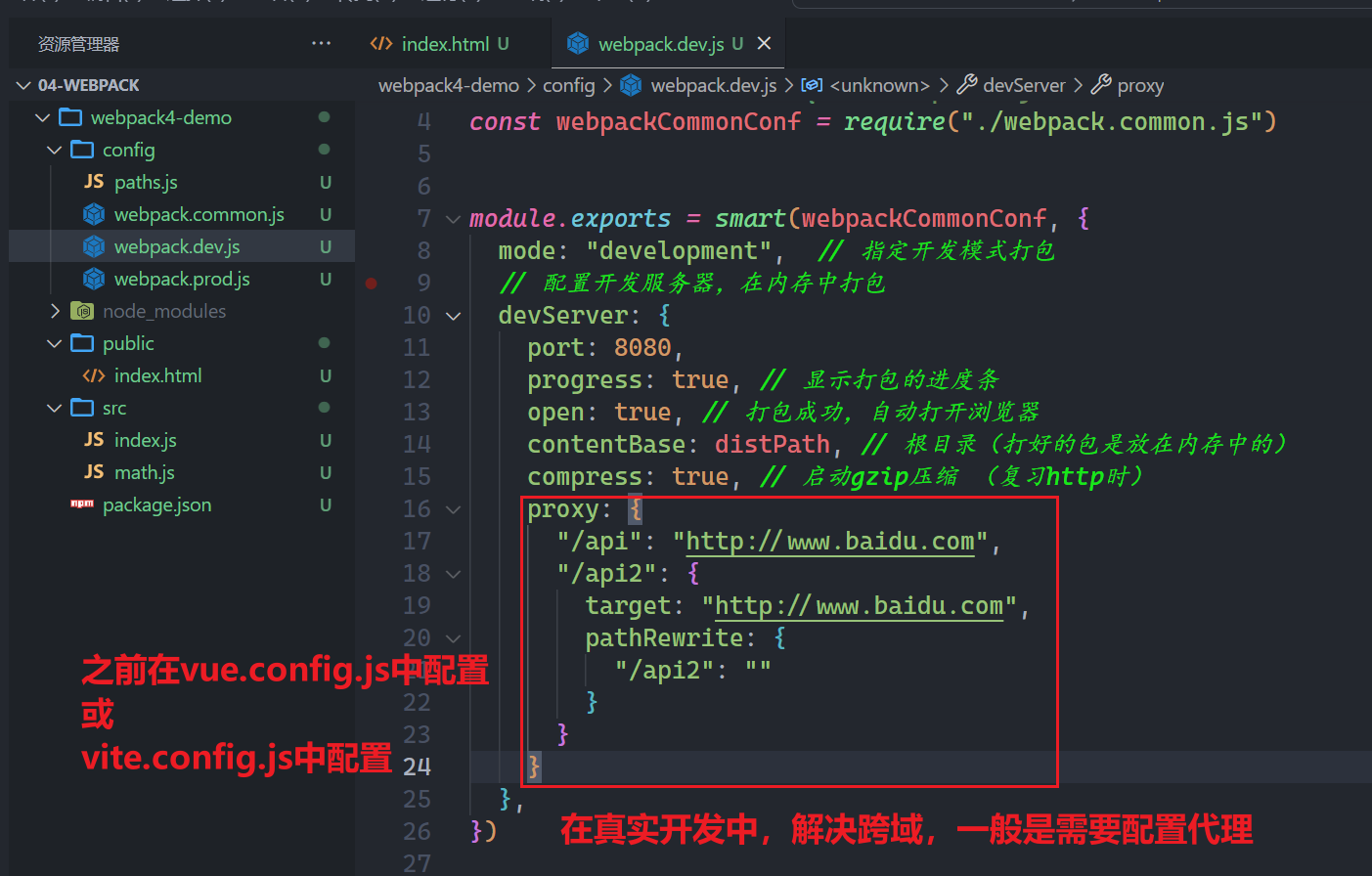Click the webpack icon on webpack.dev.js tab
Screen dimensions: 1372x876
coord(578,43)
